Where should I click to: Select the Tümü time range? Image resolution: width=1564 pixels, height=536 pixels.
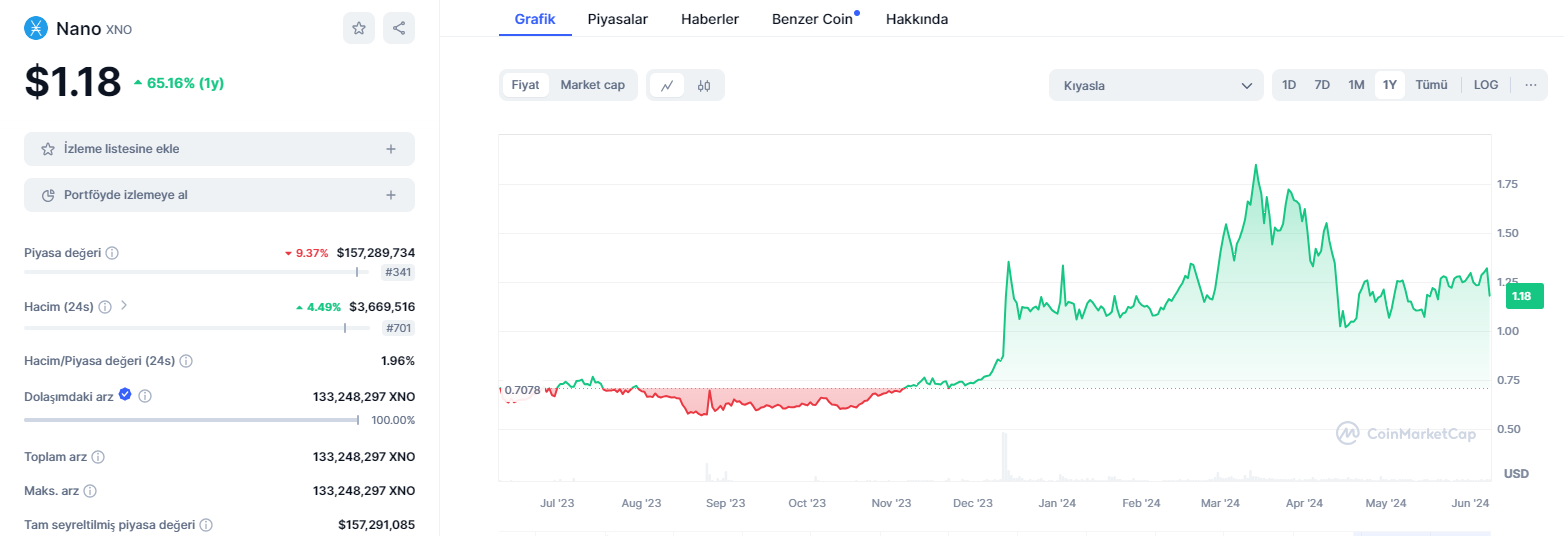point(1432,85)
